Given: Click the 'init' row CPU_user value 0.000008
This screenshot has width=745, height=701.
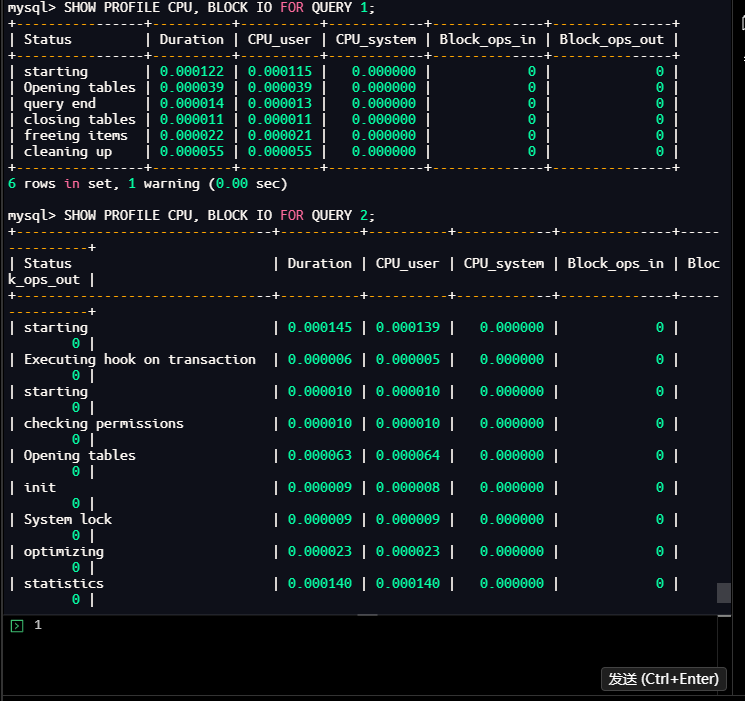Looking at the screenshot, I should [408, 487].
